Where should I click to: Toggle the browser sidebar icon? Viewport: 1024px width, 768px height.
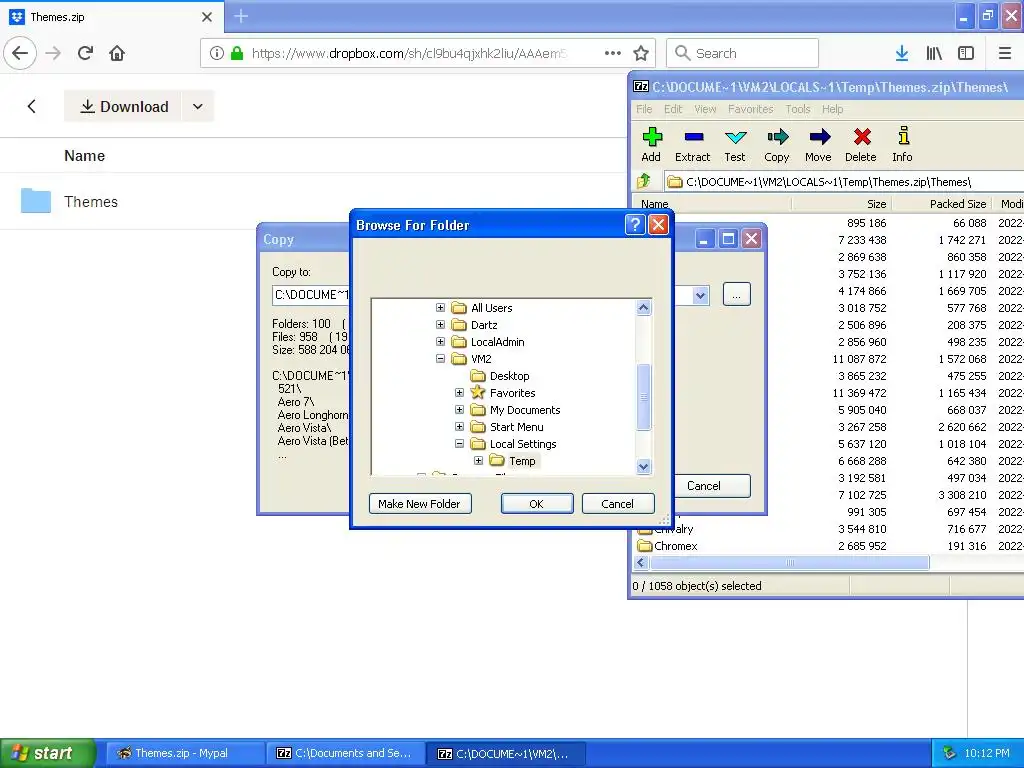(x=966, y=54)
